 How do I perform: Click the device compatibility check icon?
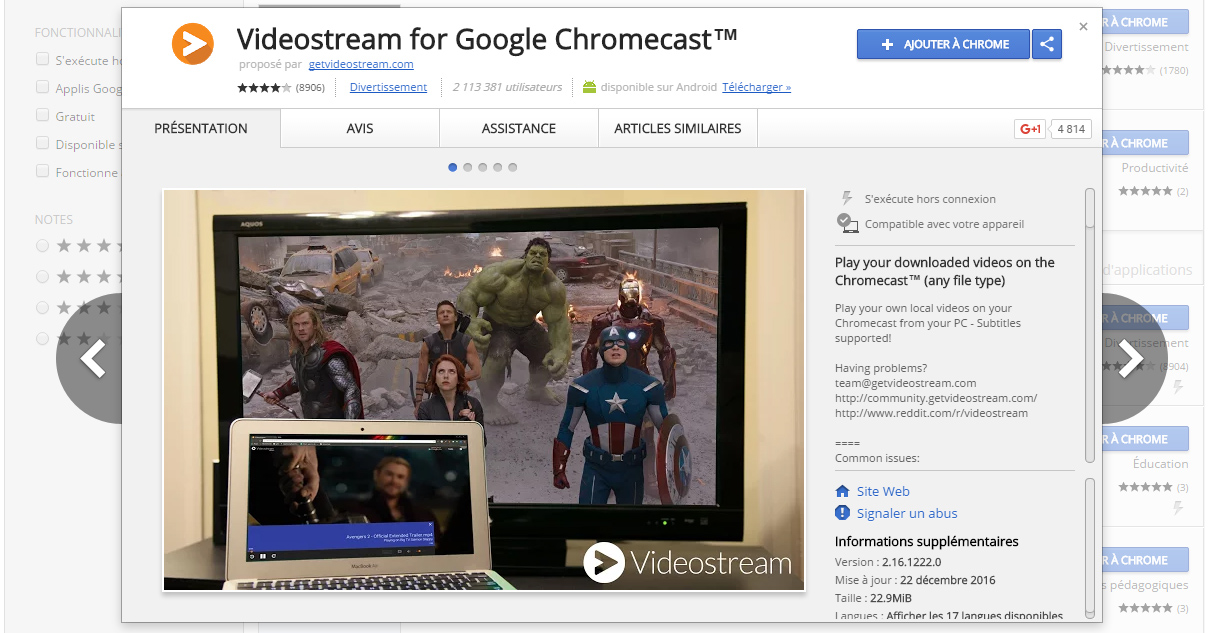(x=848, y=223)
